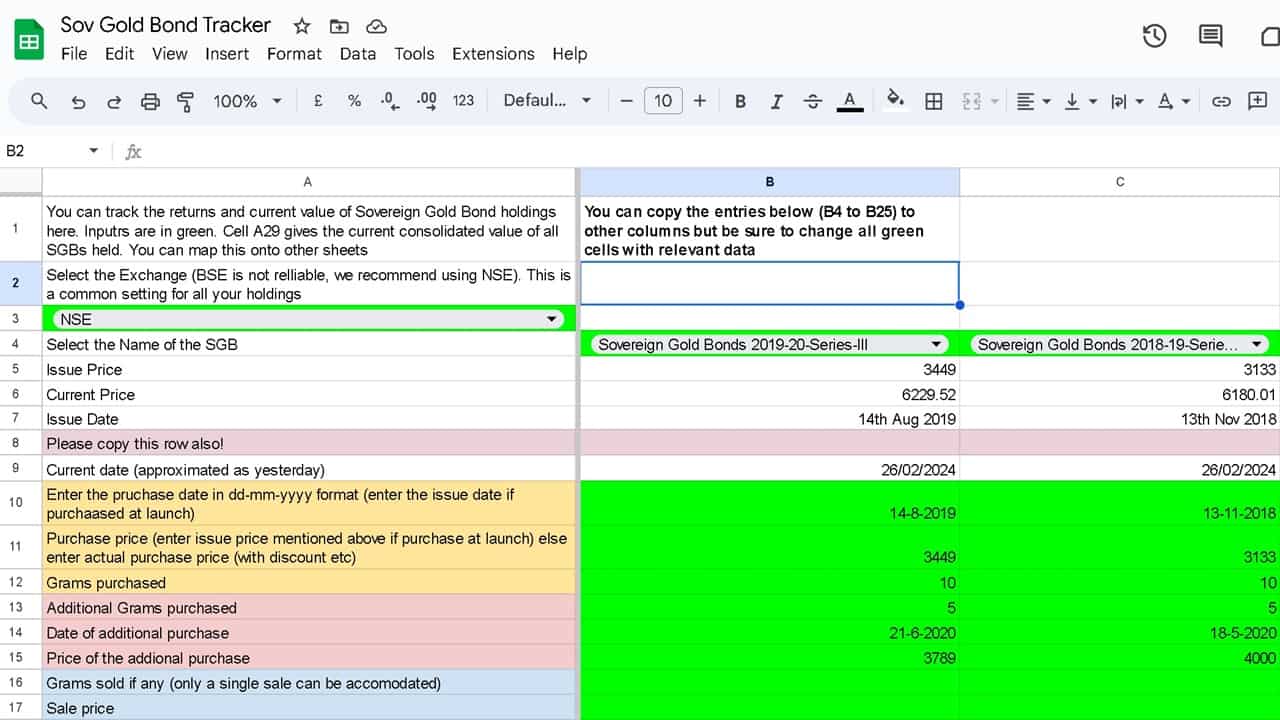The height and width of the screenshot is (720, 1280).
Task: Click the Document status cloud icon
Action: (x=376, y=26)
